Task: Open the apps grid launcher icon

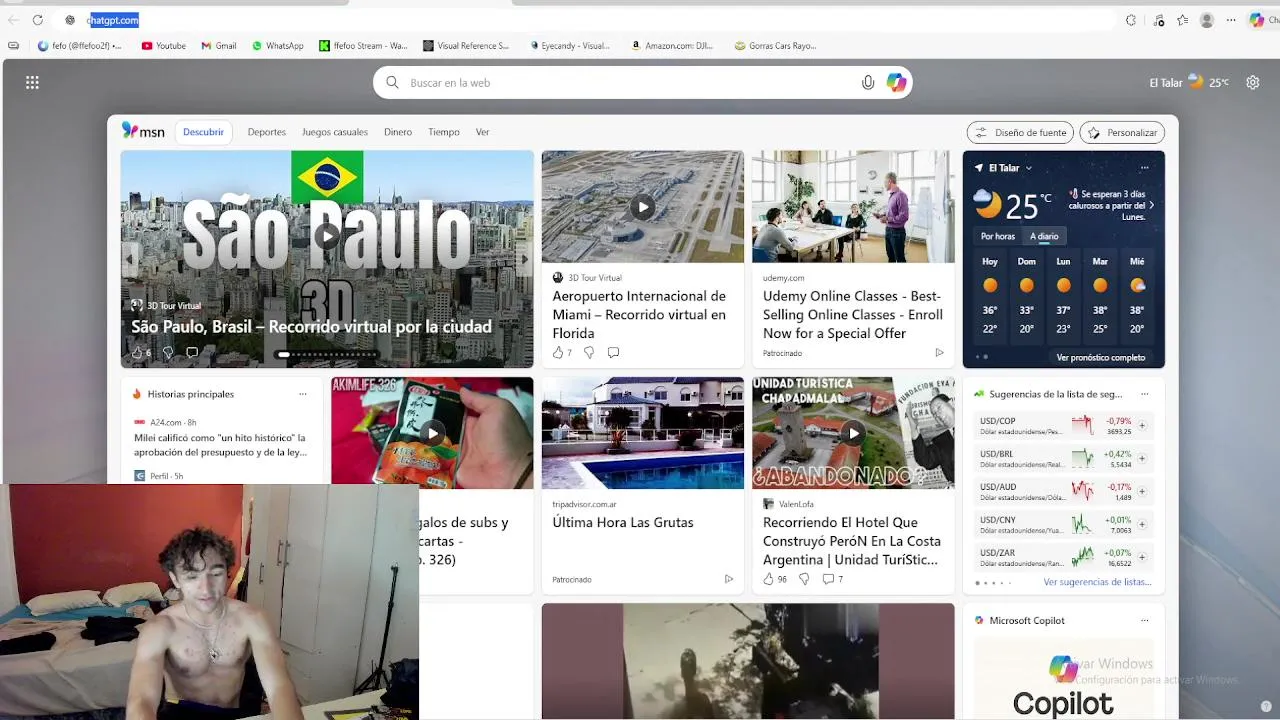Action: pos(32,83)
